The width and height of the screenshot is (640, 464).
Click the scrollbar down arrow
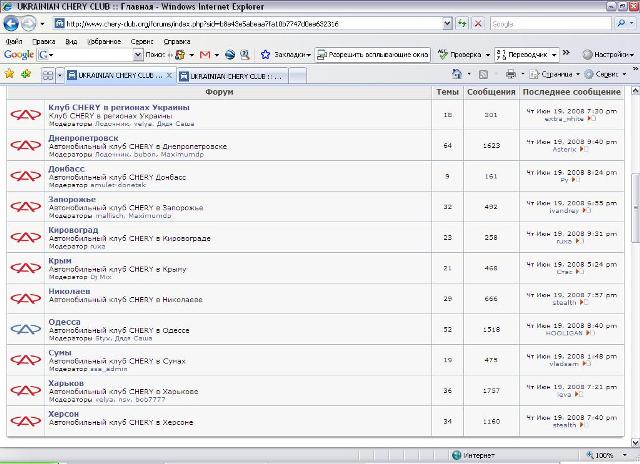pyautogui.click(x=636, y=442)
